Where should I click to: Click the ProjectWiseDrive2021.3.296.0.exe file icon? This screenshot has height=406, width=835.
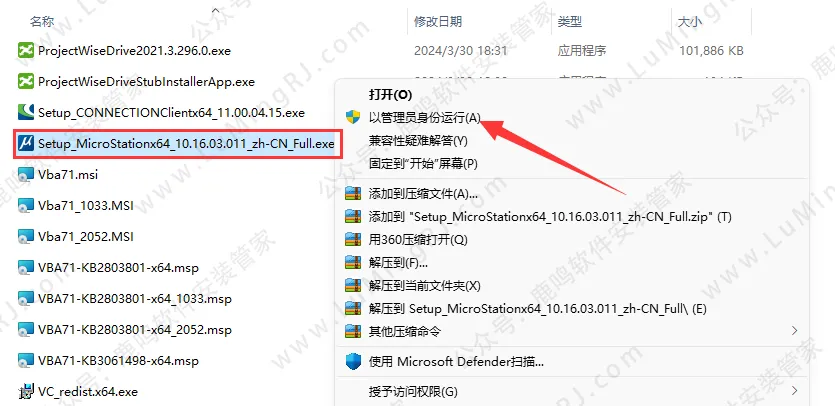point(25,51)
